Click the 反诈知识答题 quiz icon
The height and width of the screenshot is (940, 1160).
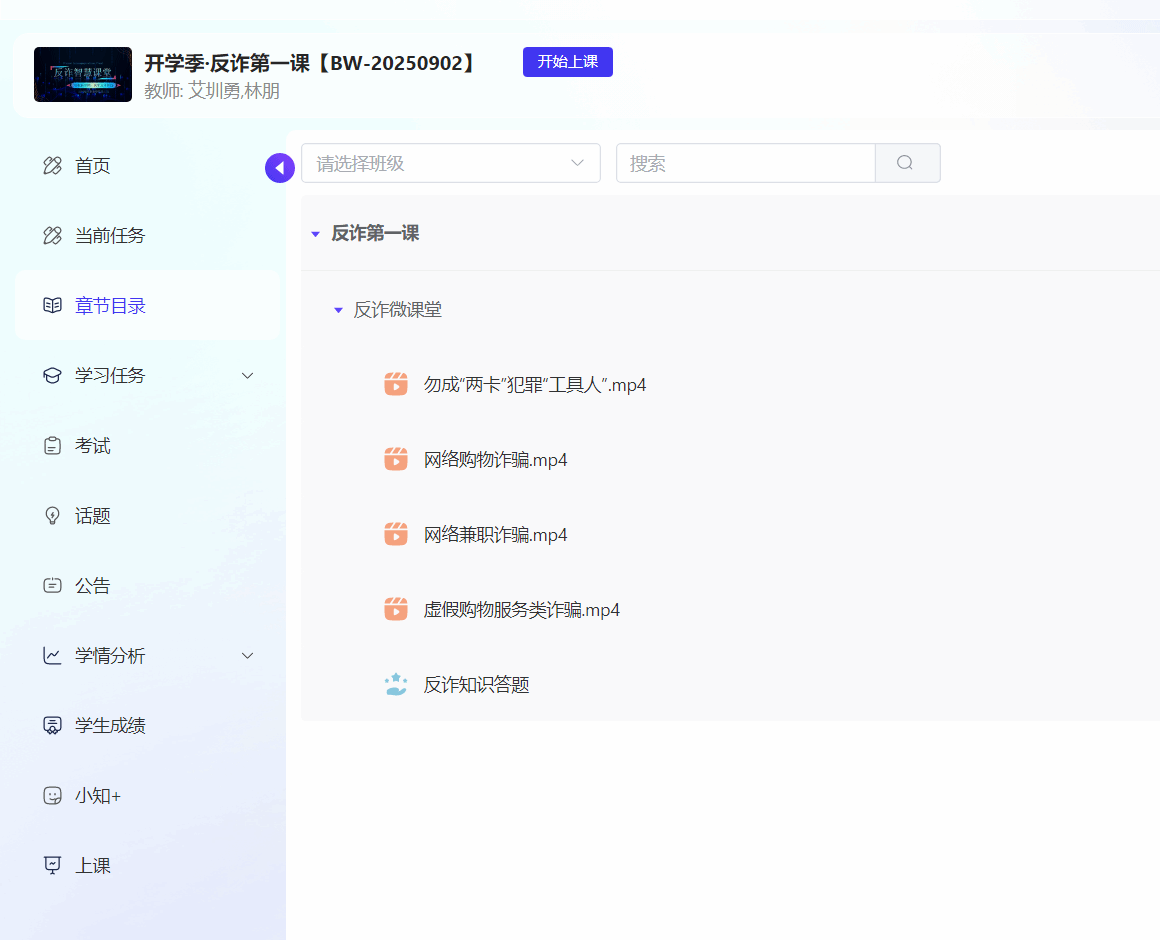[x=396, y=685]
